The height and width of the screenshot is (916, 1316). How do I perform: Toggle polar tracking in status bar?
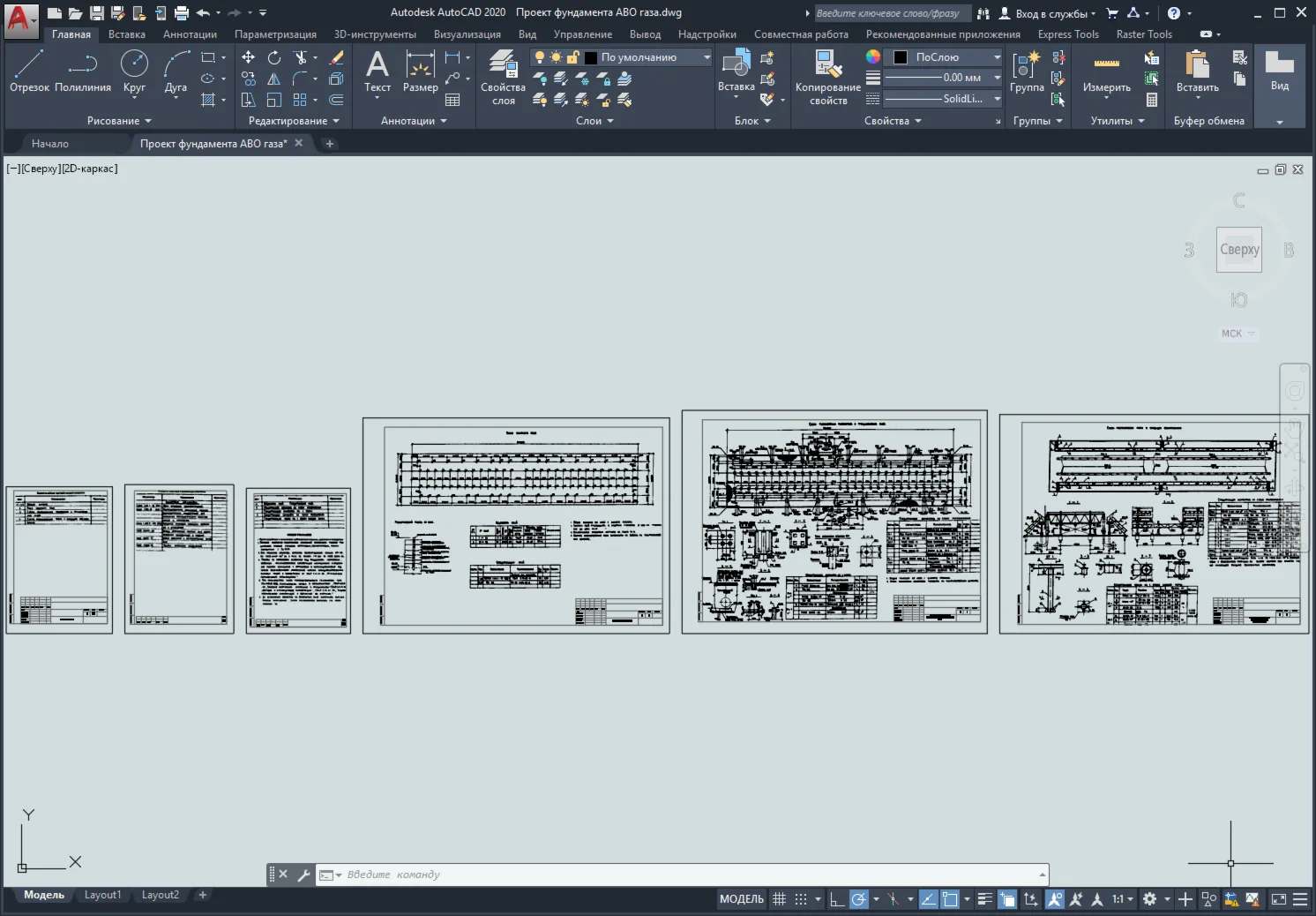click(858, 899)
